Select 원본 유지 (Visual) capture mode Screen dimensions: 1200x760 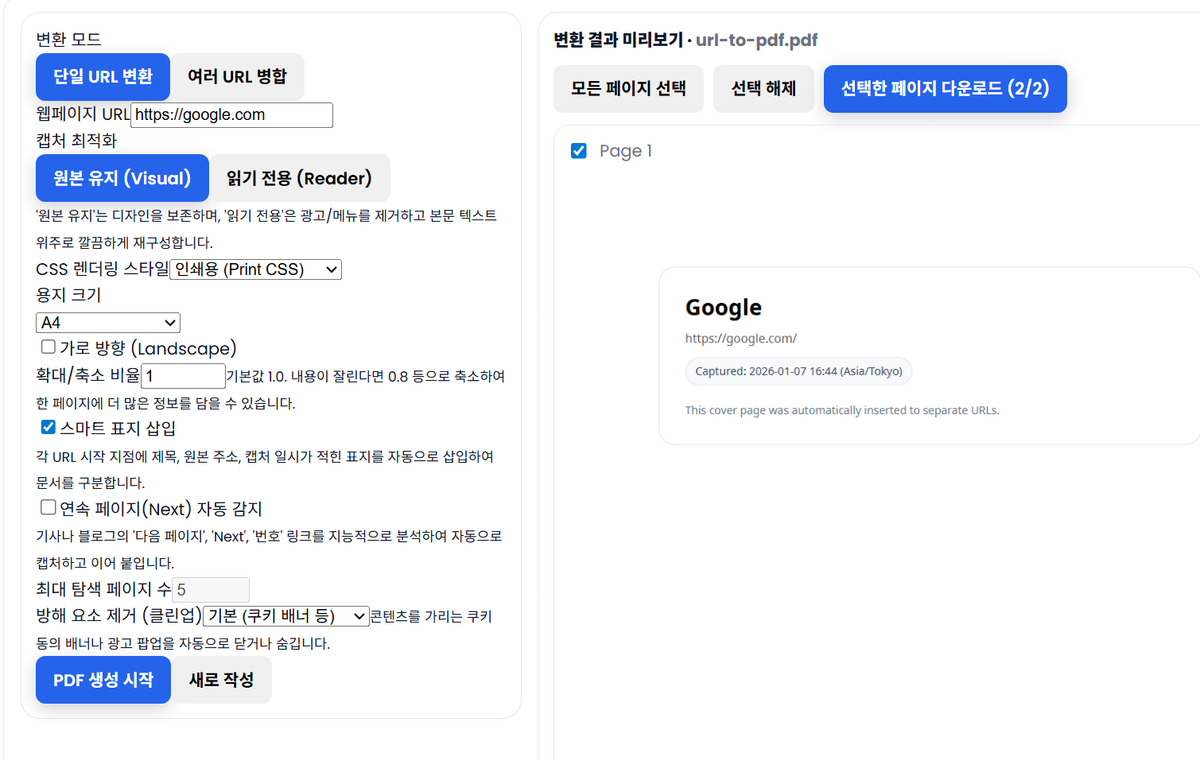(x=121, y=177)
